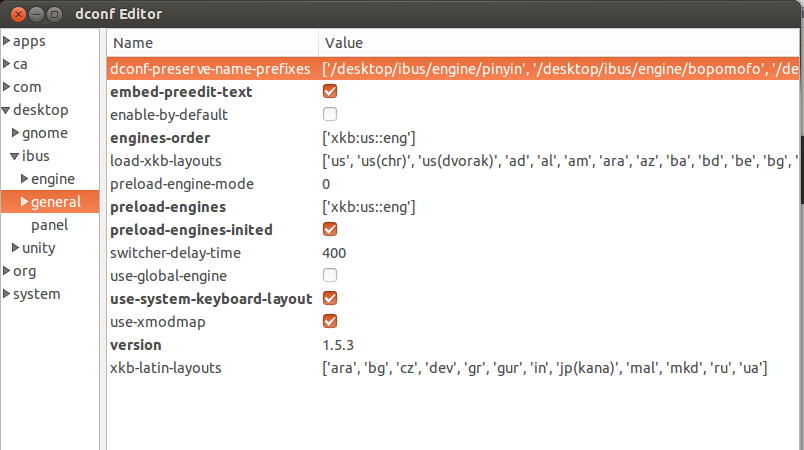Select the panel tree item
Screen dimensions: 804x450
point(49,225)
